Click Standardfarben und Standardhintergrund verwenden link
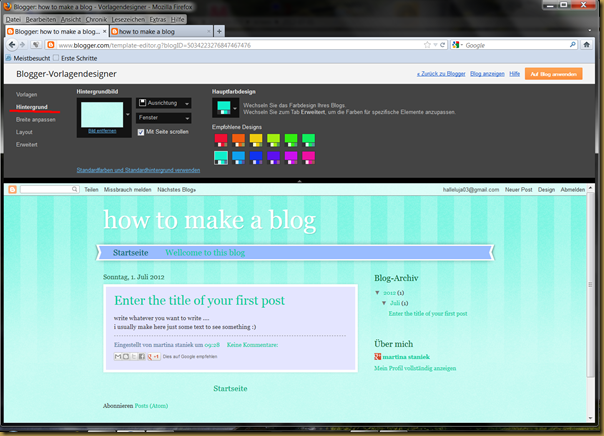This screenshot has height=436, width=604. point(138,170)
